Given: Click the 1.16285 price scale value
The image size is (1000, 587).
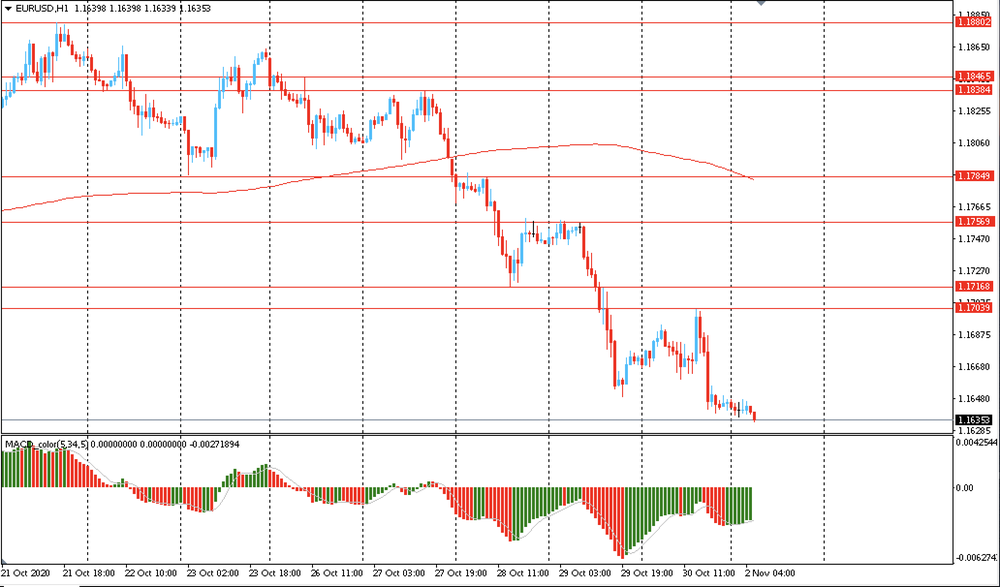Looking at the screenshot, I should point(974,431).
